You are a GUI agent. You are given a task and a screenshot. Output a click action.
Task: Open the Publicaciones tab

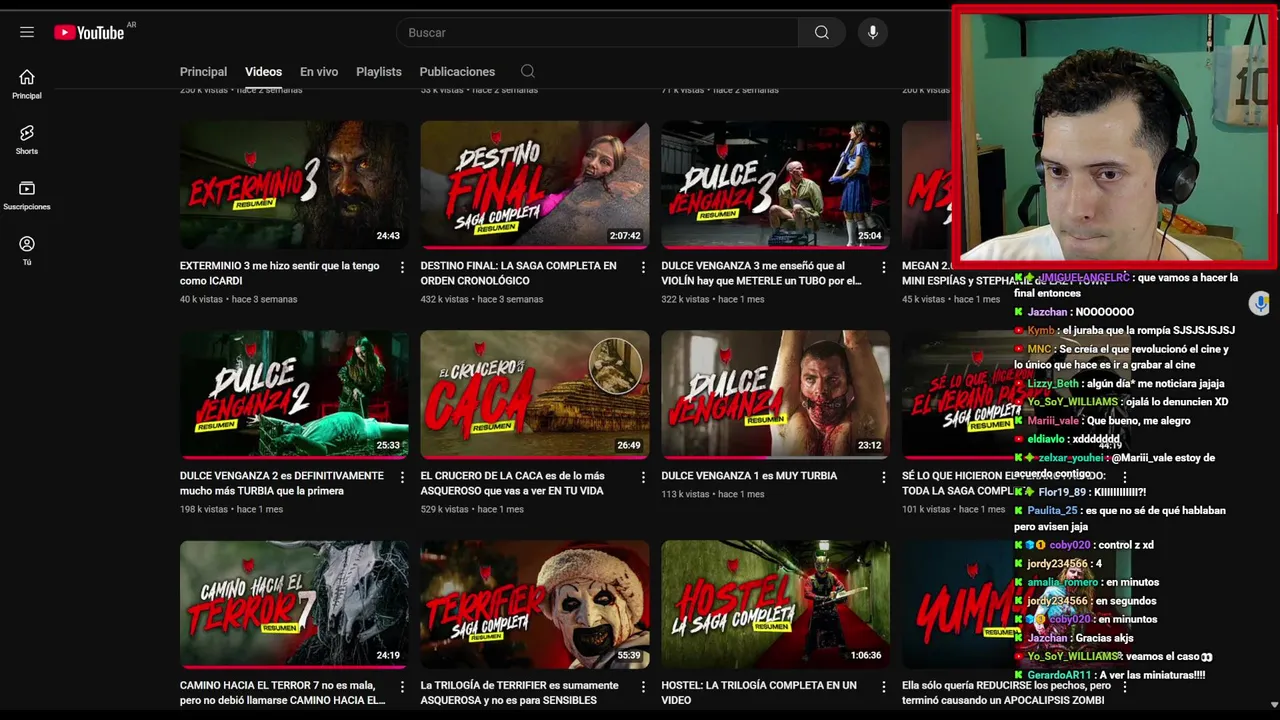tap(457, 71)
